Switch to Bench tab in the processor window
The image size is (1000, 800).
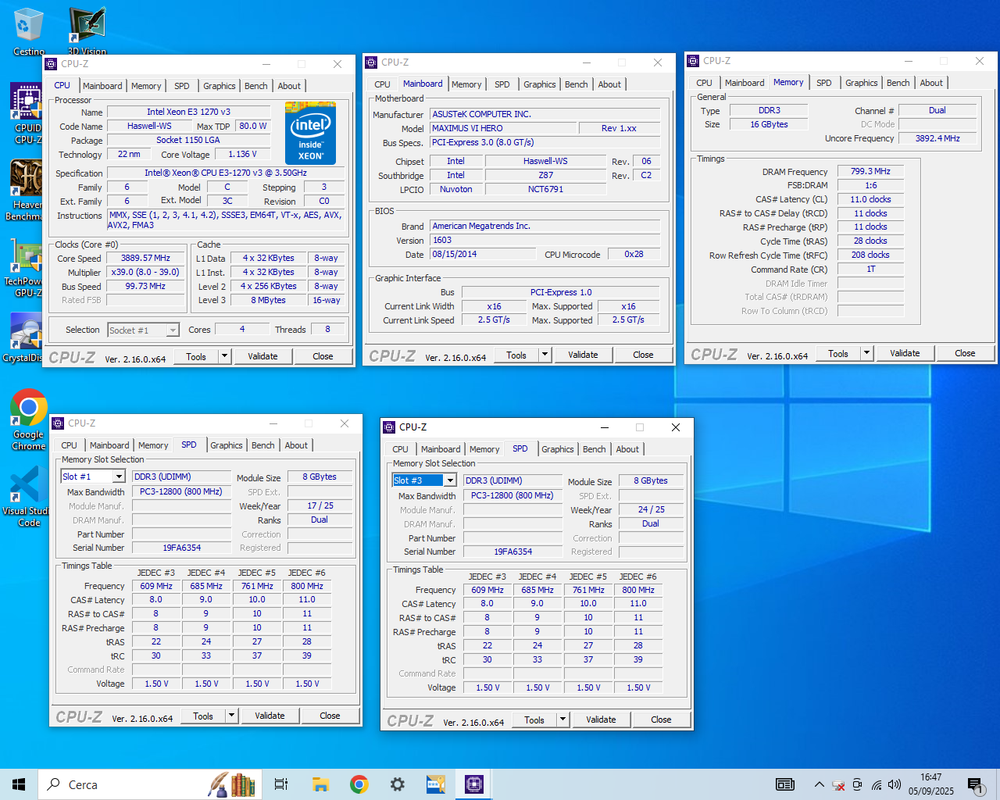point(256,85)
